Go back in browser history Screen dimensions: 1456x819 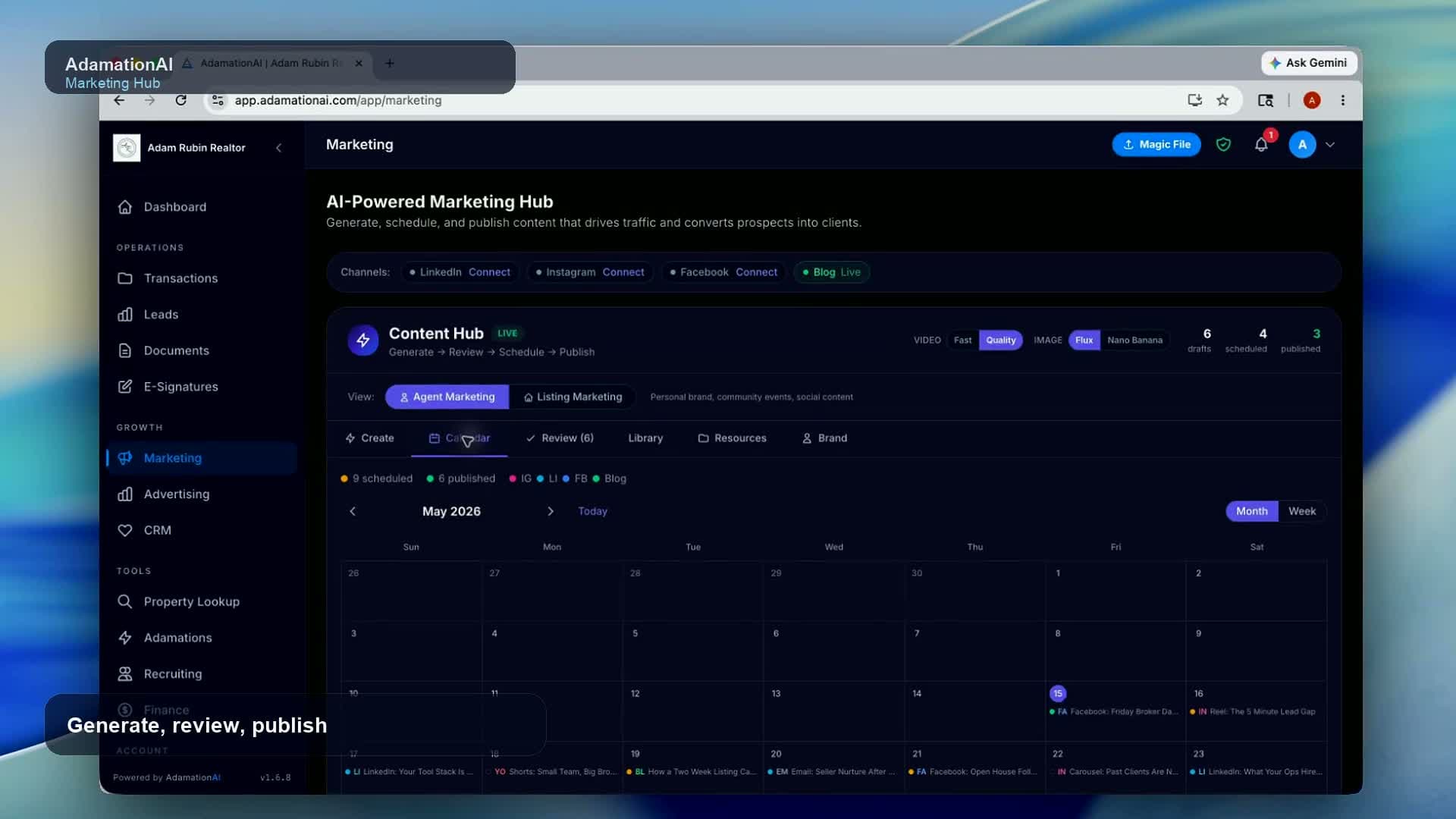click(119, 100)
